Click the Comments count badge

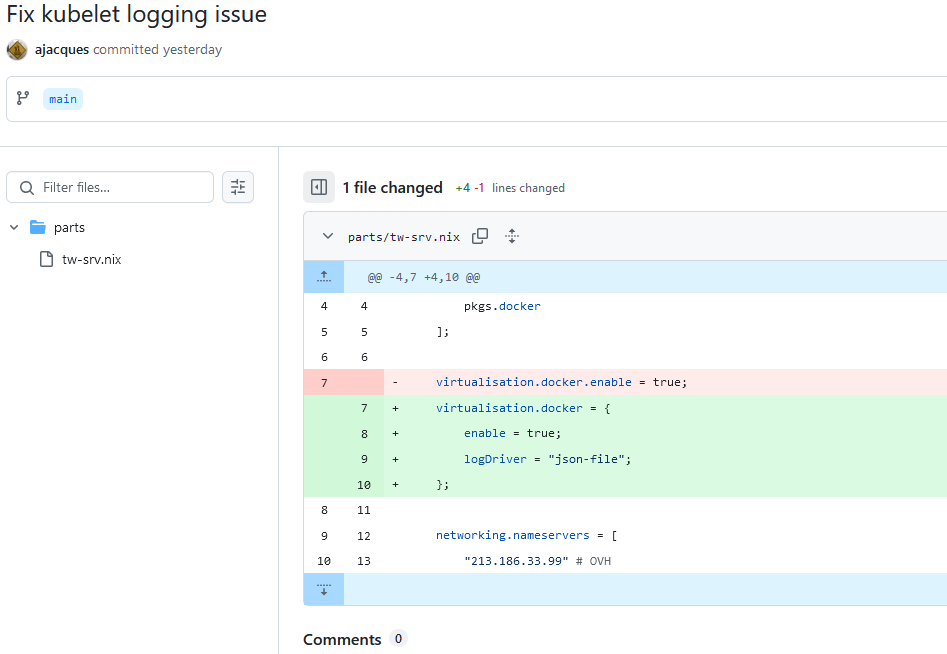(x=398, y=639)
